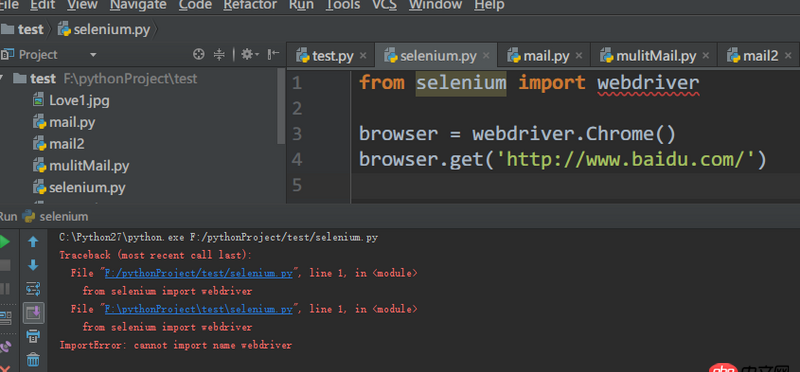Click gutter line number 3

pos(297,134)
